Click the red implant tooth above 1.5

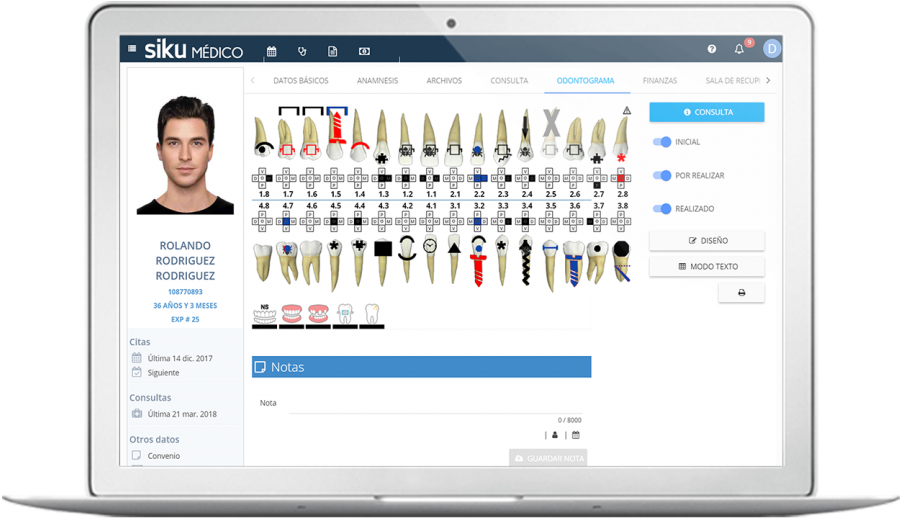click(336, 136)
